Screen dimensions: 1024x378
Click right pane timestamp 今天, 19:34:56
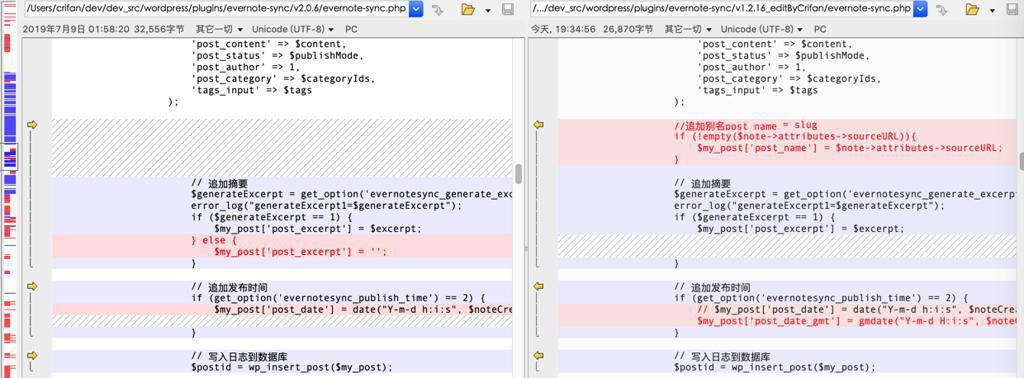point(562,29)
